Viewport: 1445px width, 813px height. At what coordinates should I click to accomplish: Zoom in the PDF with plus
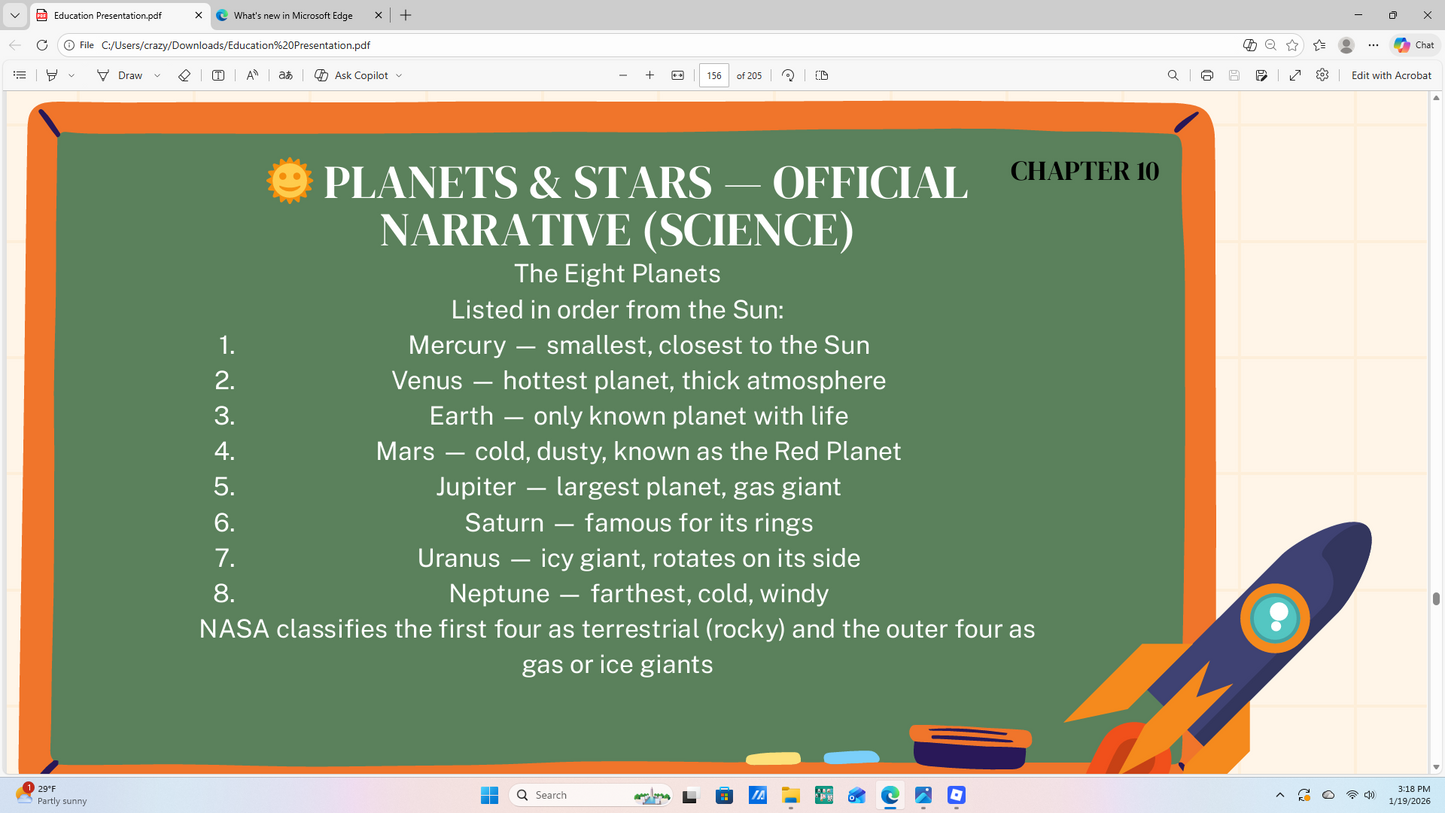650,75
